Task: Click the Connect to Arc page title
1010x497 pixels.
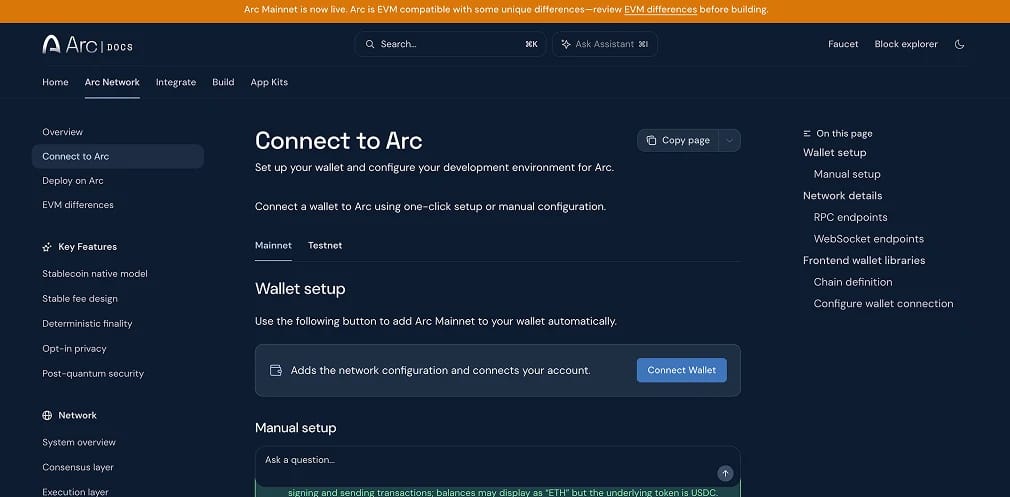Action: coord(339,140)
